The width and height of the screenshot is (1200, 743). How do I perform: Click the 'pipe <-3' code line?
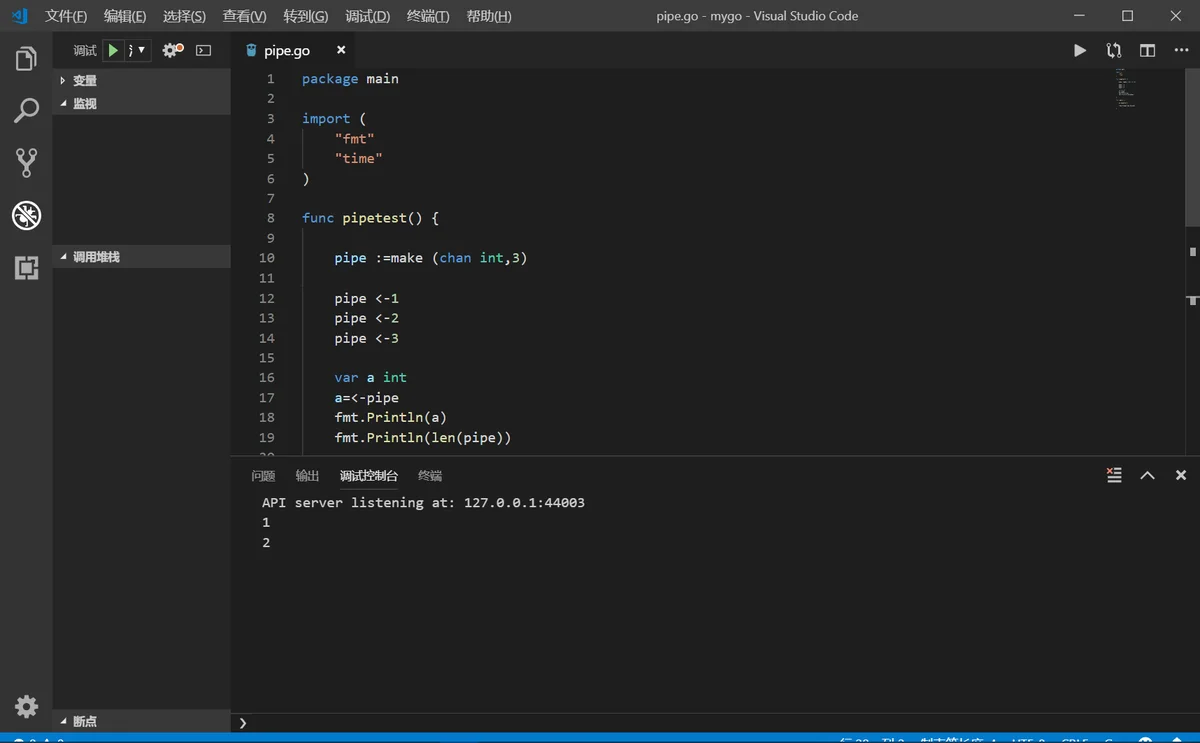coord(366,338)
